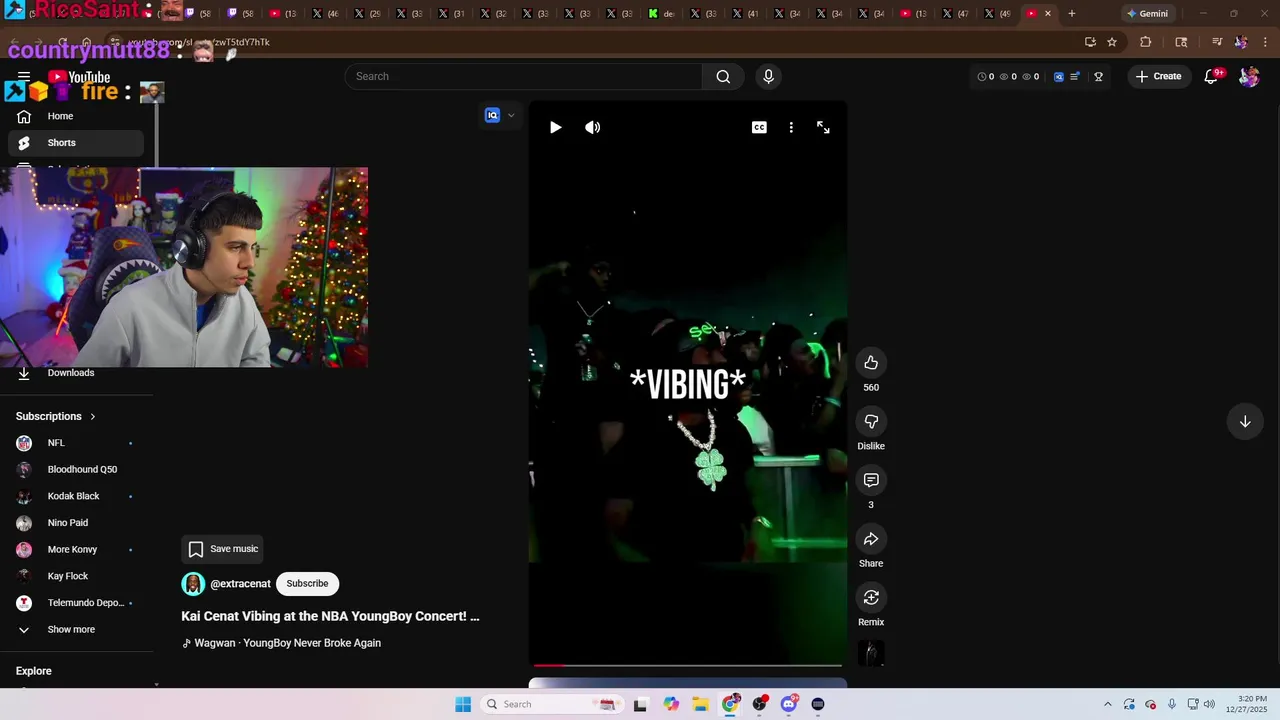Image resolution: width=1280 pixels, height=720 pixels.
Task: Open the sound thumbnail below Remix
Action: 871,653
